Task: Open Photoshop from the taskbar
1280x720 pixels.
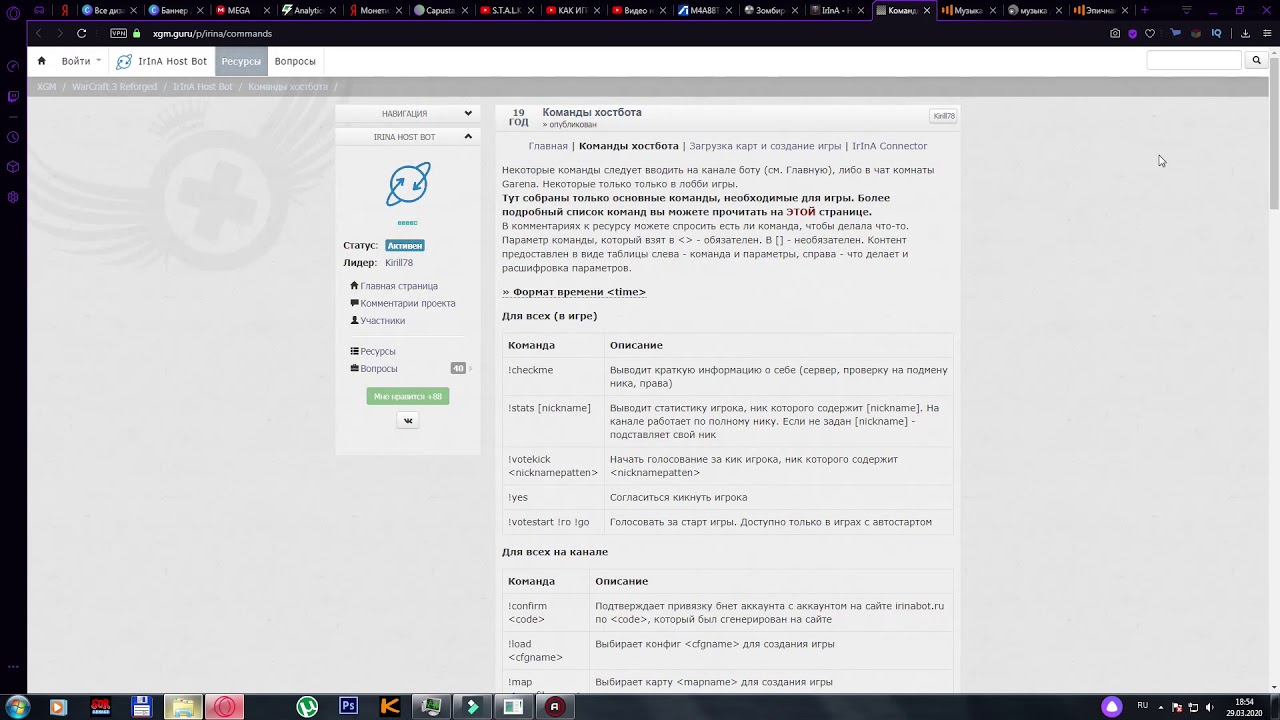Action: (x=348, y=707)
